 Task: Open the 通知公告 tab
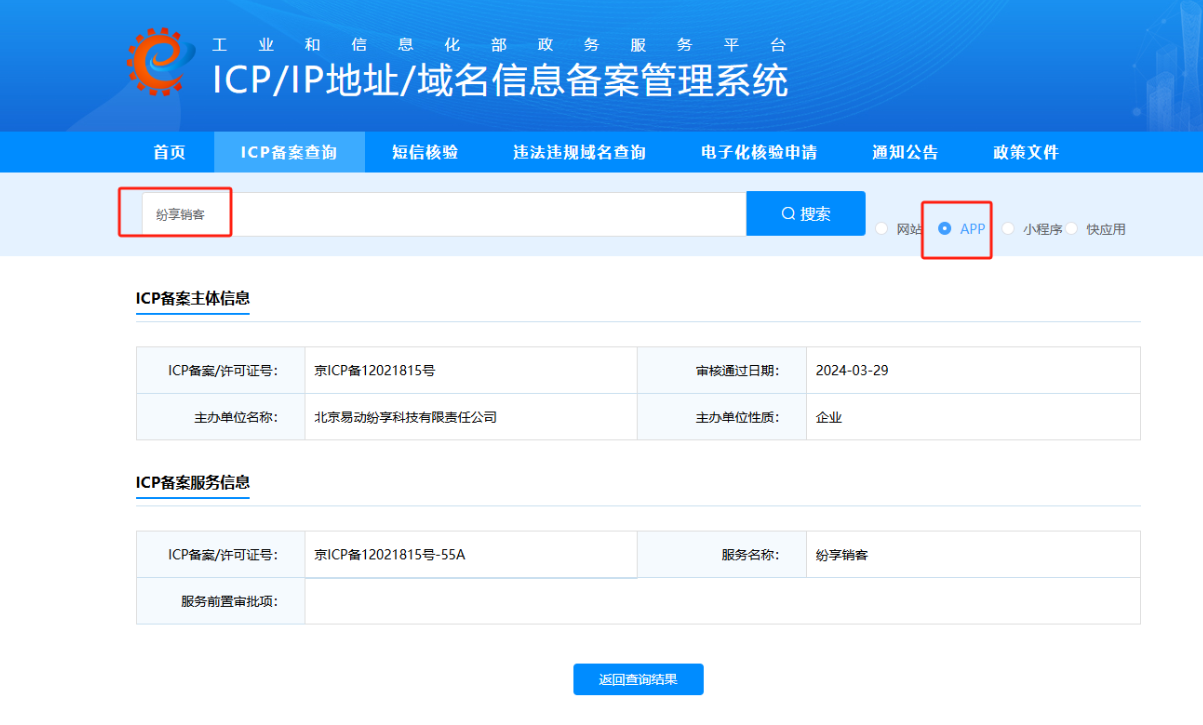905,152
